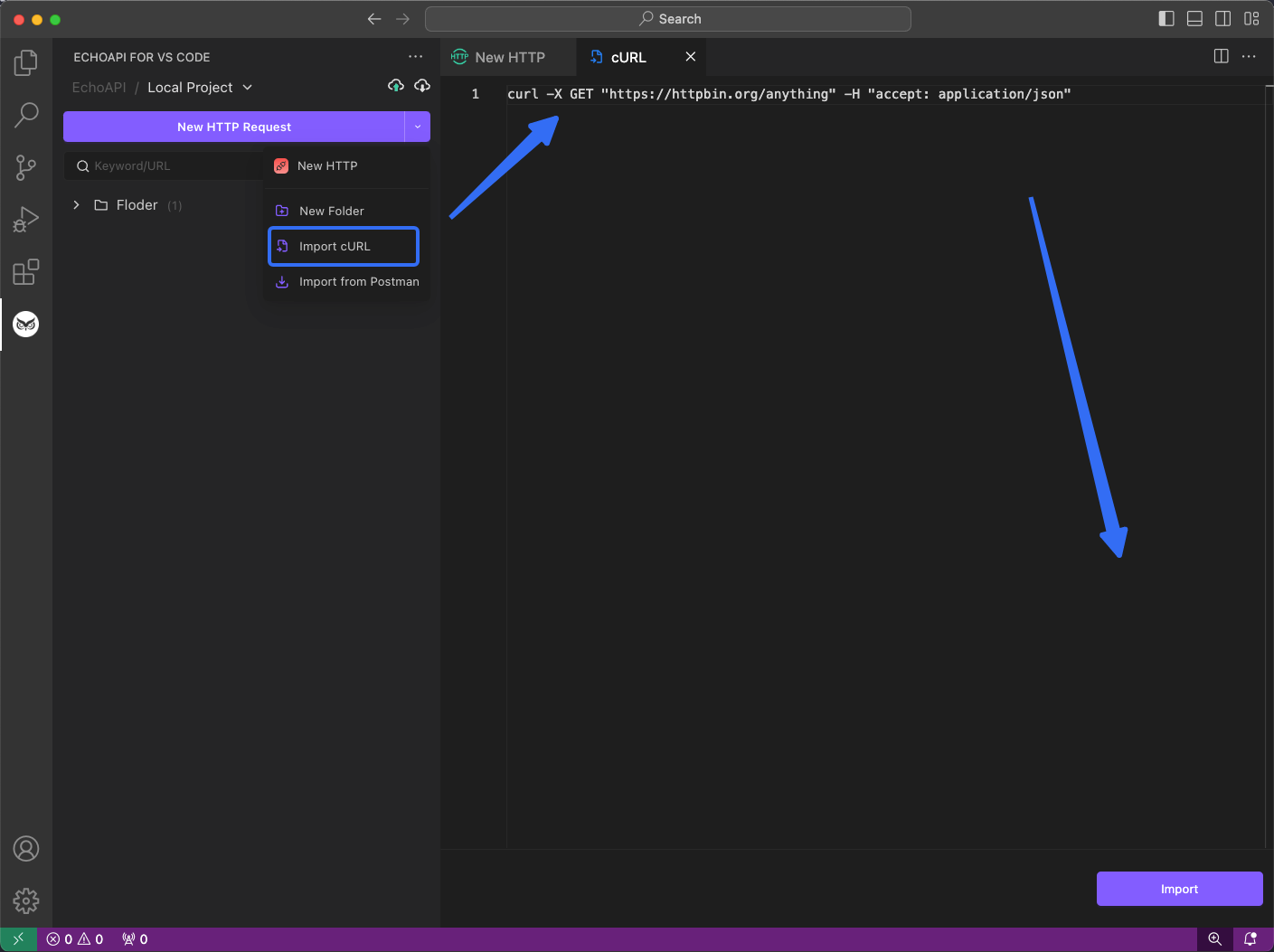Split the editor to the right
Image resolution: width=1274 pixels, height=952 pixels.
coord(1221,56)
